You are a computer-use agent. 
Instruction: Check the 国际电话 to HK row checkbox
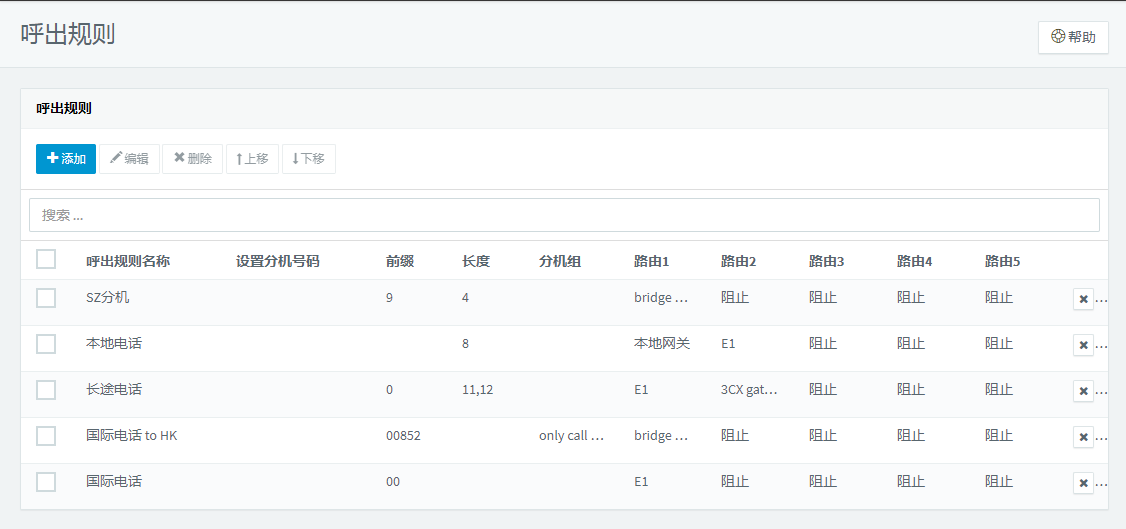click(46, 436)
